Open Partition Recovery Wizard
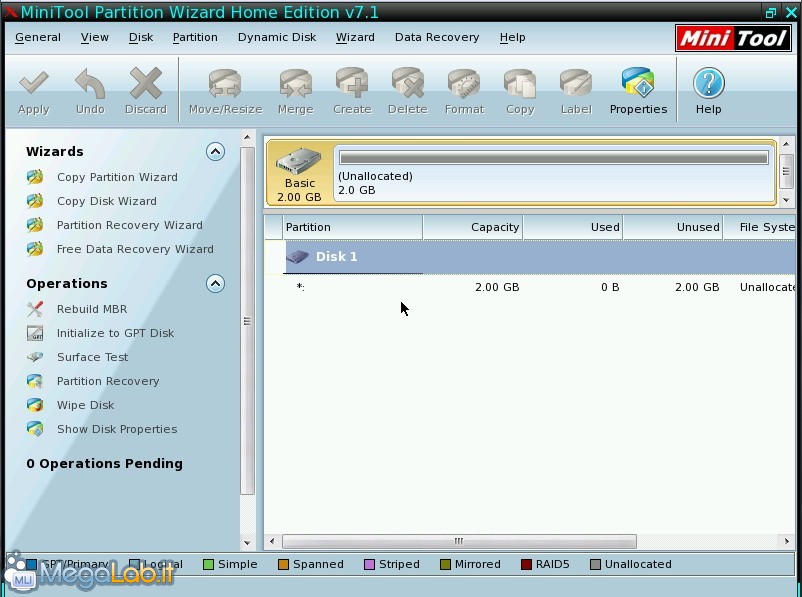This screenshot has height=597, width=802. click(129, 225)
